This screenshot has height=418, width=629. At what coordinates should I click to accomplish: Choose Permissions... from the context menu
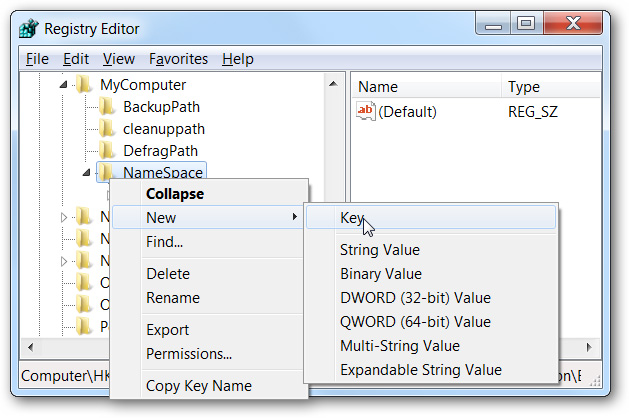point(189,354)
